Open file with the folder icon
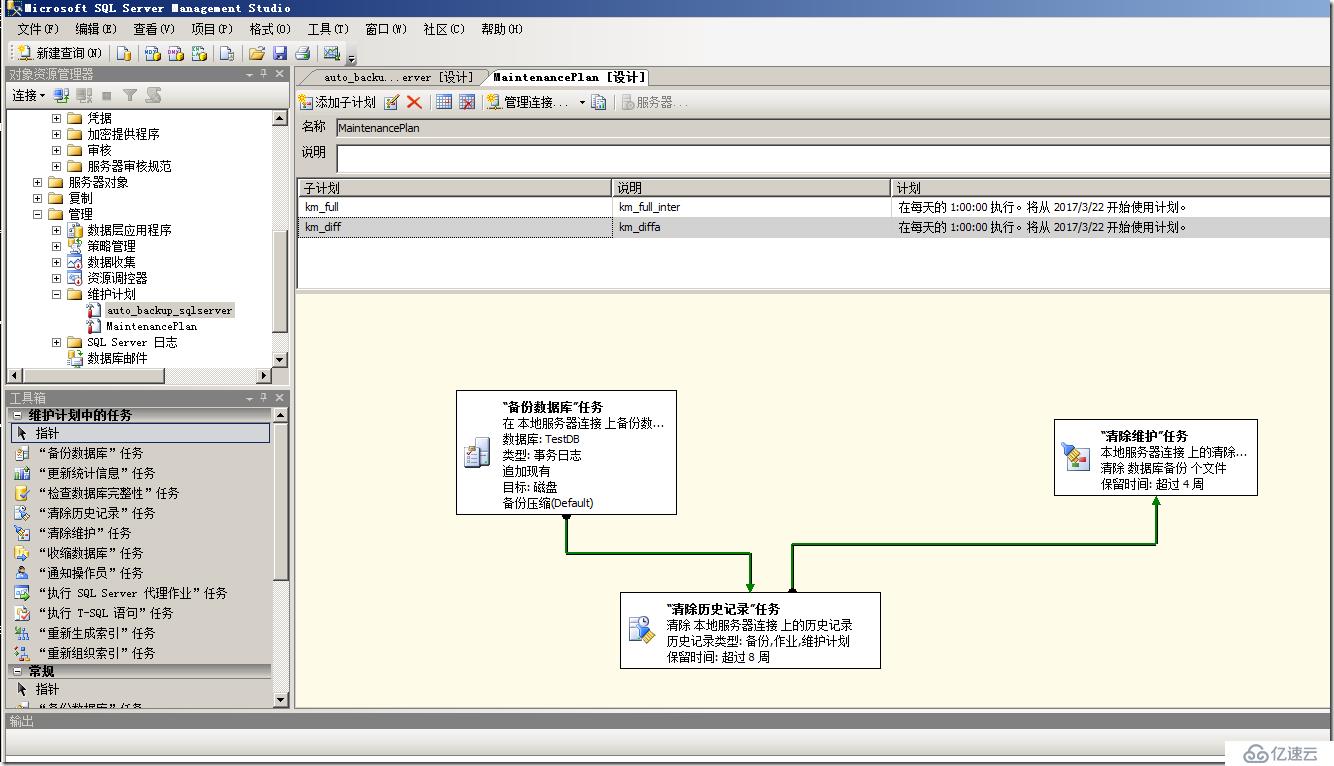This screenshot has height=766, width=1334. [x=257, y=53]
